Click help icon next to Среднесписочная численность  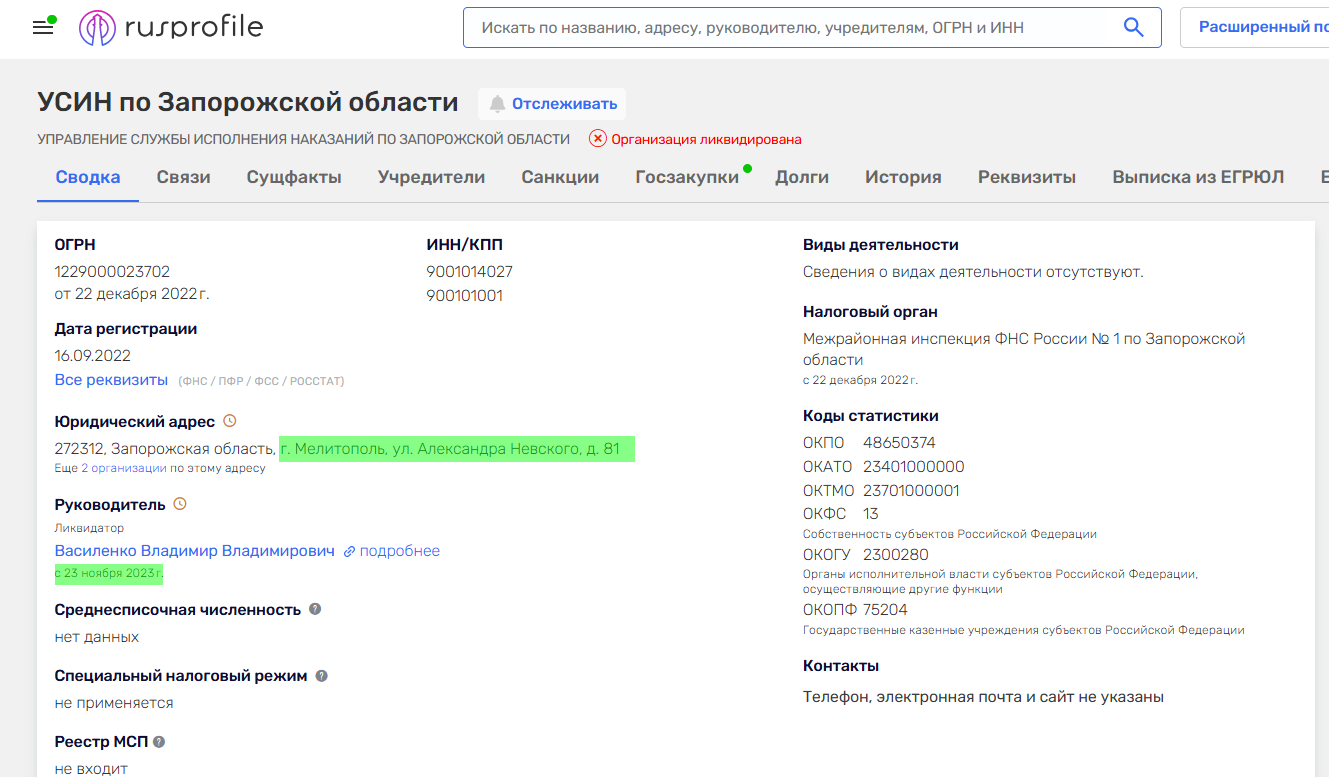tap(315, 609)
